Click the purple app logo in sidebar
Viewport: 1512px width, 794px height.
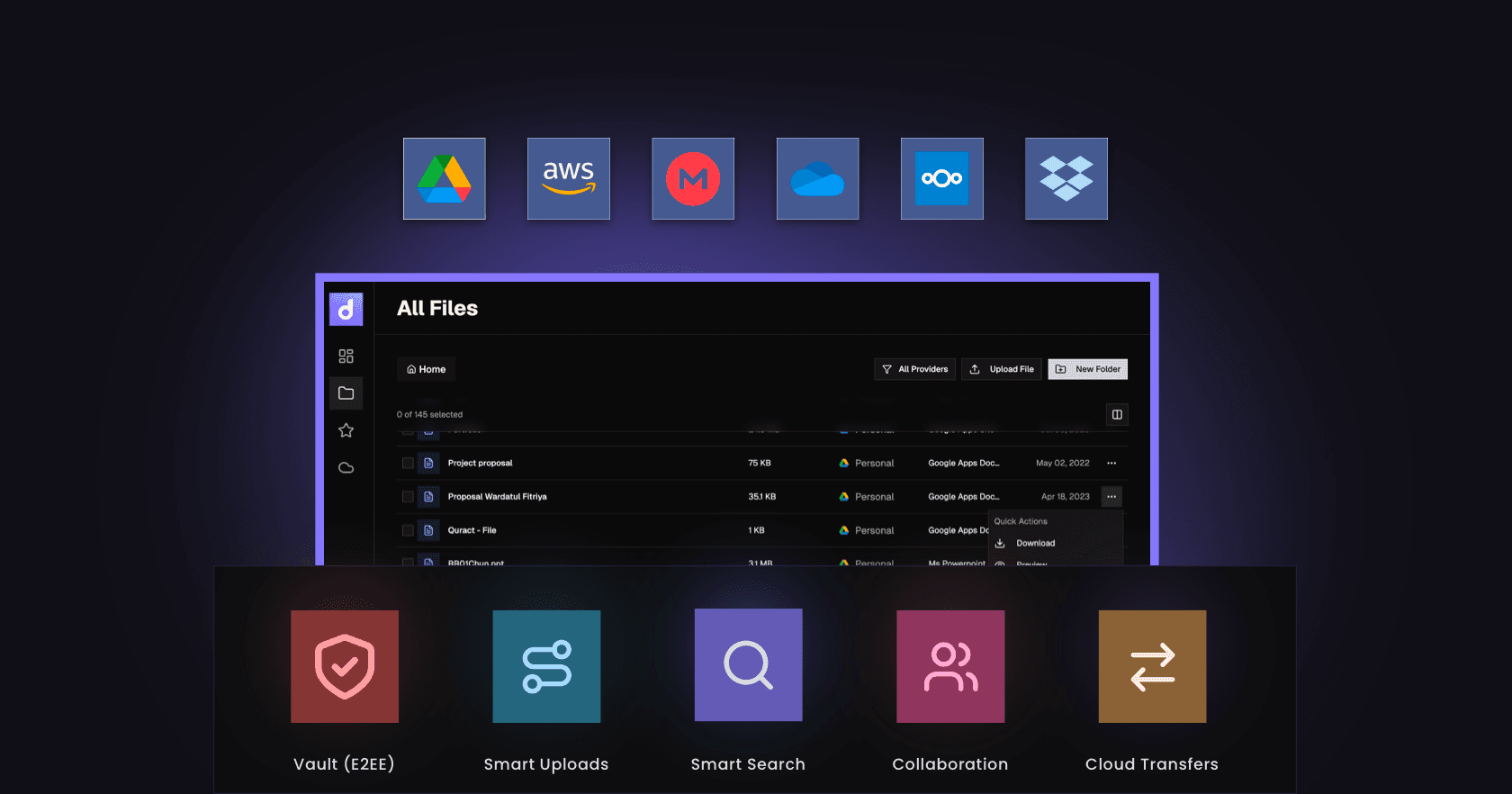pos(346,309)
